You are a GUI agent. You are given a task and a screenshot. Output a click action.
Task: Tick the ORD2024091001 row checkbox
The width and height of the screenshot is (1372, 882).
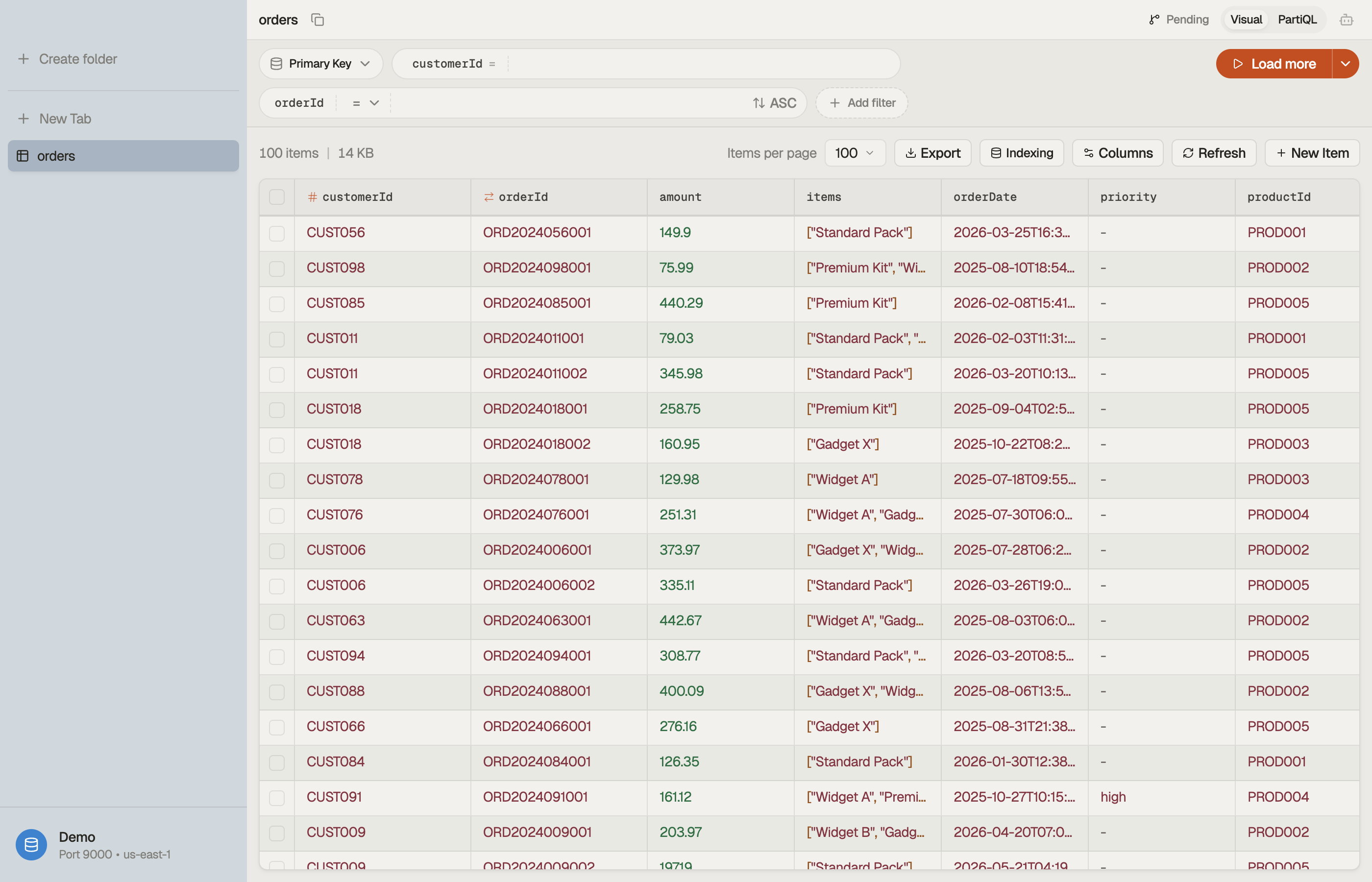[x=276, y=797]
